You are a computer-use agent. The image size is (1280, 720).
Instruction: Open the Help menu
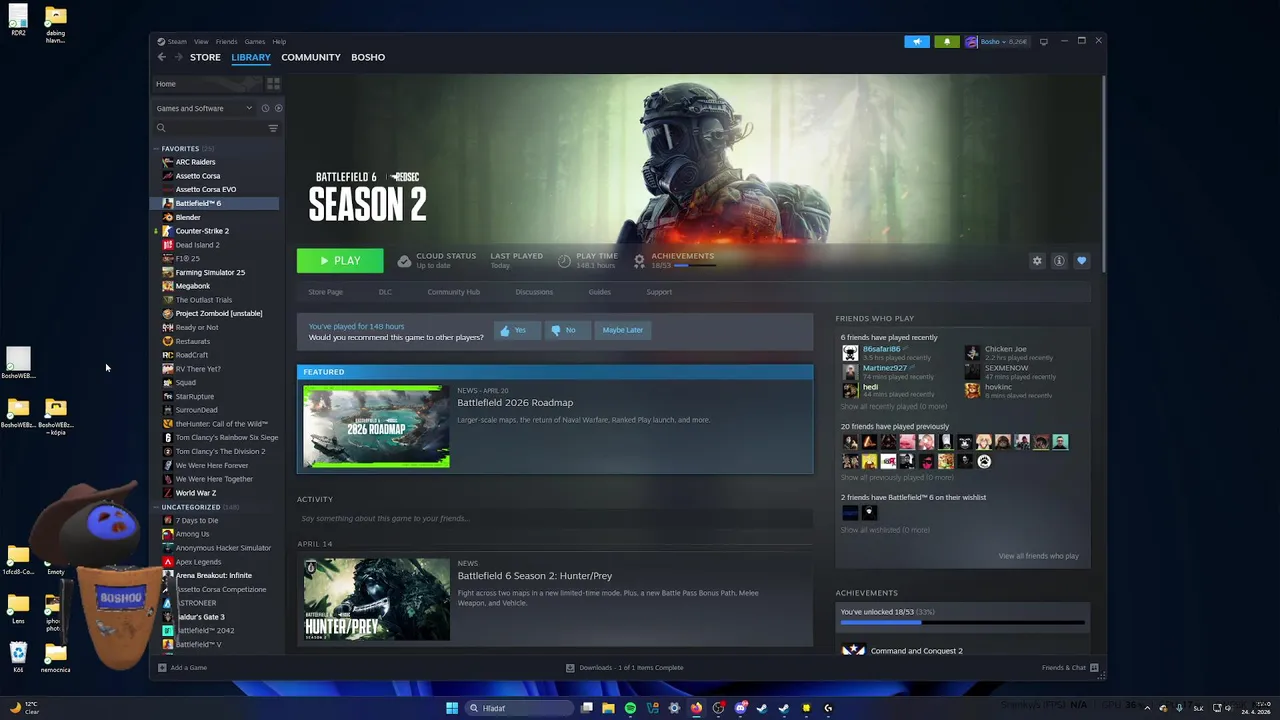click(x=279, y=42)
